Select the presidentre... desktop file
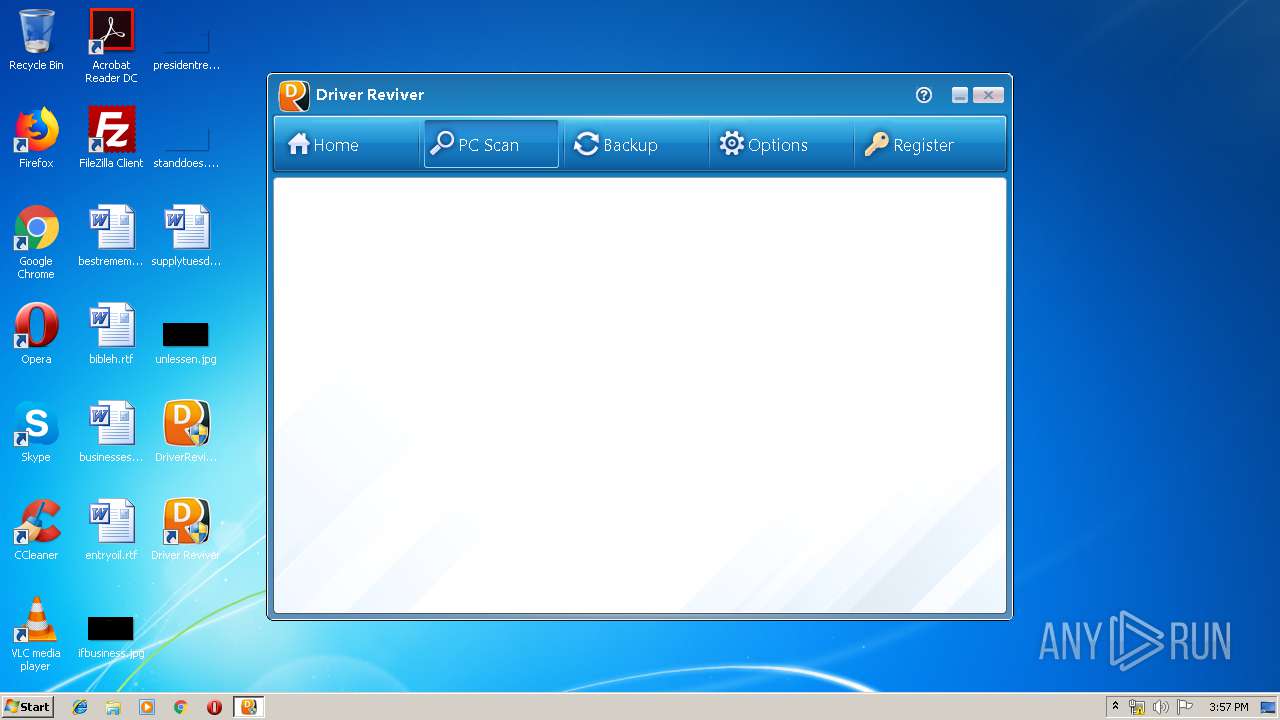 click(x=186, y=50)
